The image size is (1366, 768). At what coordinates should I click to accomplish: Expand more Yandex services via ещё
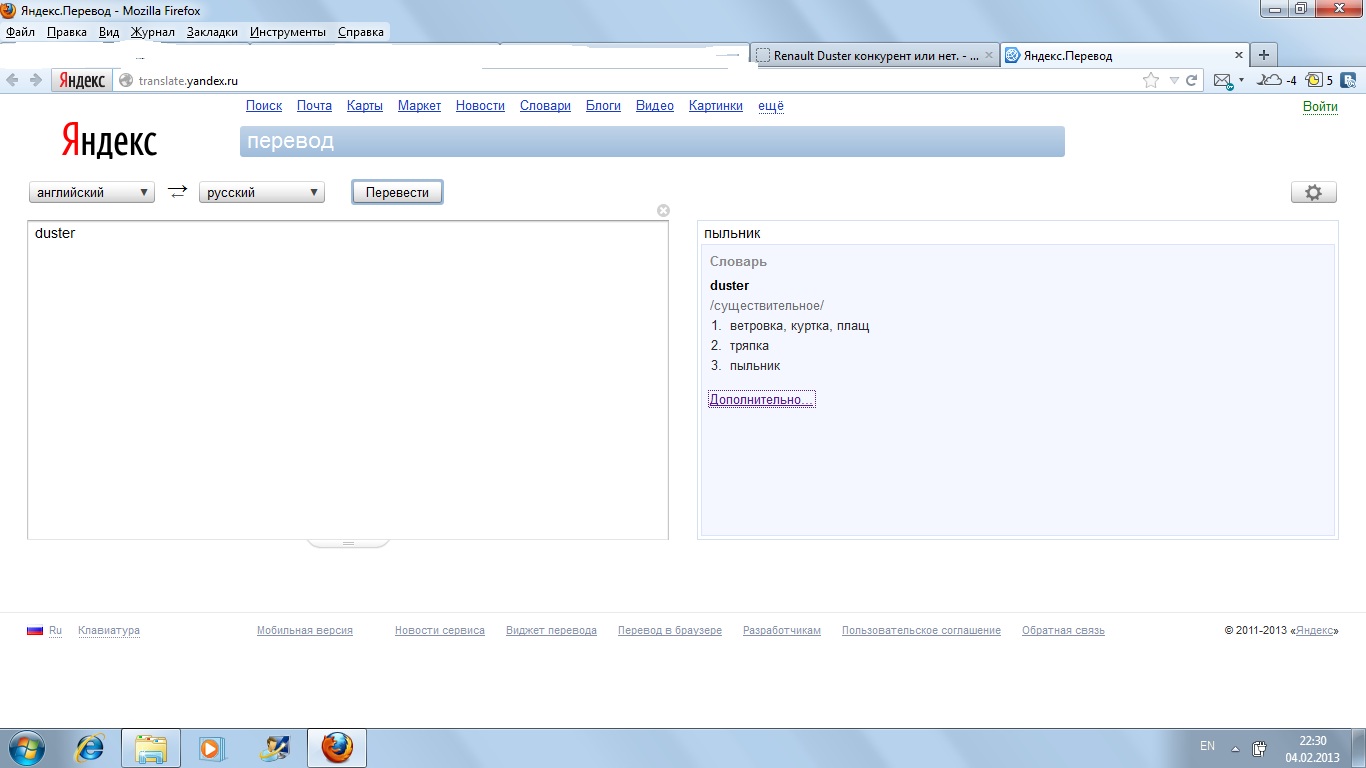(x=771, y=106)
